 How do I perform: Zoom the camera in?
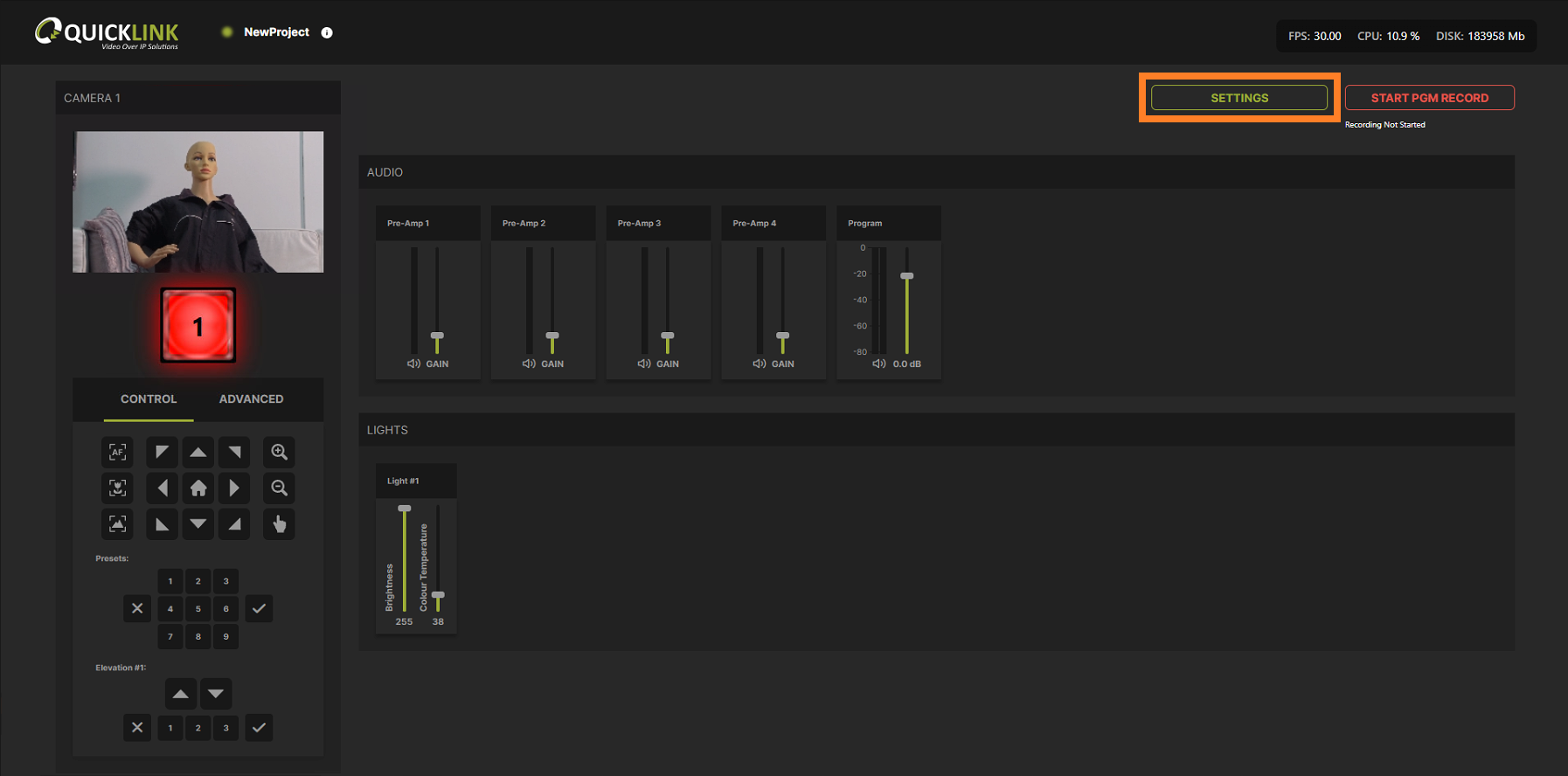pyautogui.click(x=279, y=452)
